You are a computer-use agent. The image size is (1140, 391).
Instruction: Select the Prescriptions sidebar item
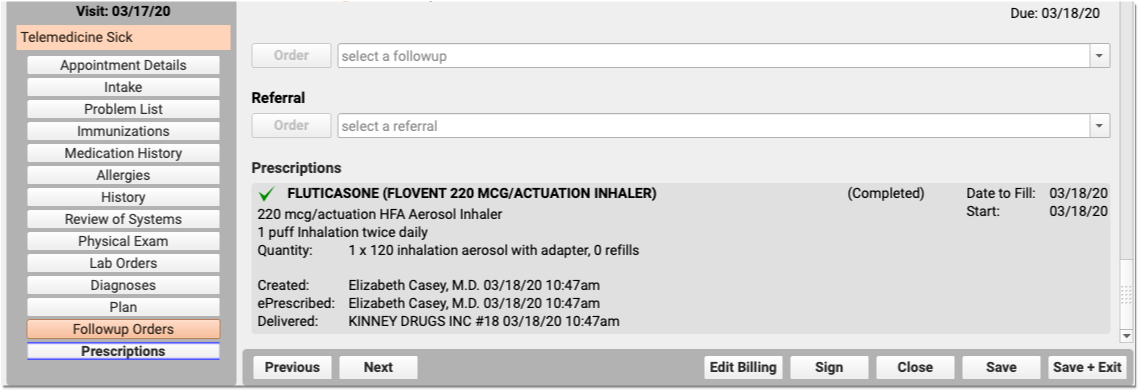(x=124, y=351)
